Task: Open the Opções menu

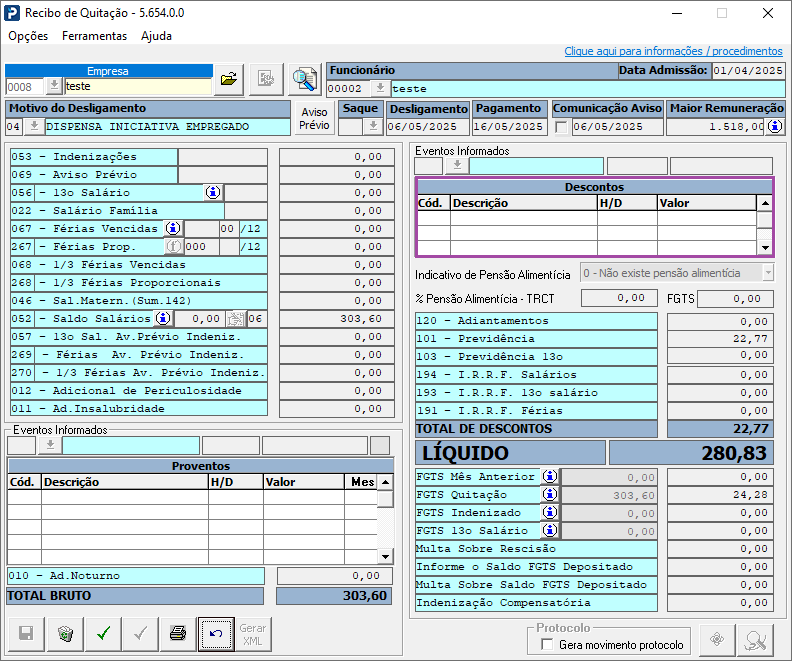Action: tap(28, 36)
